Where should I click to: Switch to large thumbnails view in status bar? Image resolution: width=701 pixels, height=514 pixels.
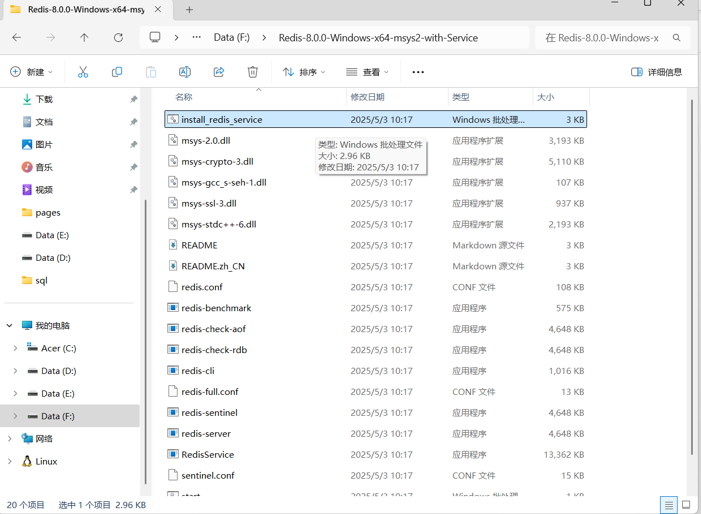click(x=686, y=505)
